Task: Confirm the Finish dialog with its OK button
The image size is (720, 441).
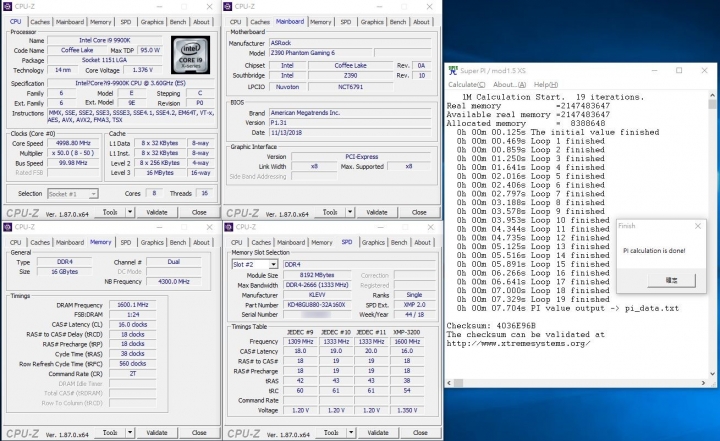Action: 671,280
